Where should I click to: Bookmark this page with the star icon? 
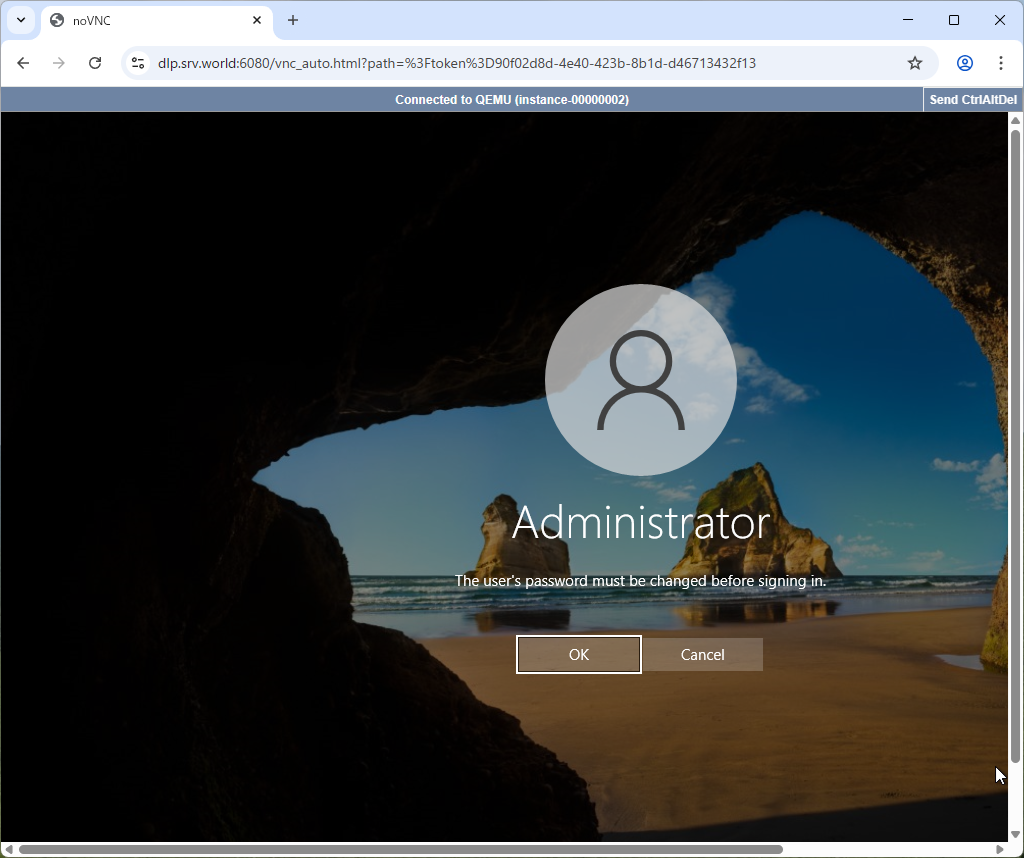[915, 63]
